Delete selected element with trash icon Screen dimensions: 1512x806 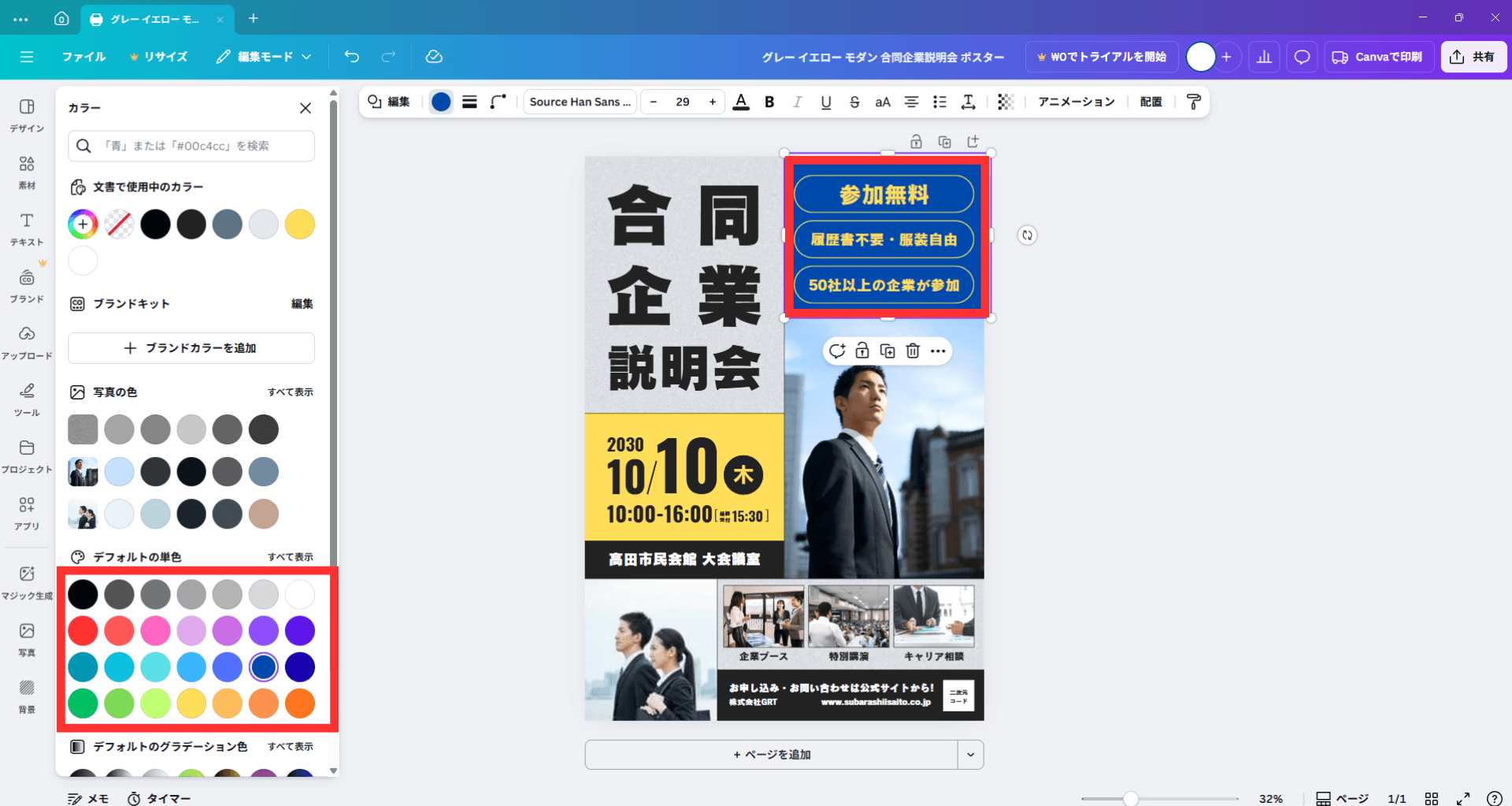[x=912, y=351]
